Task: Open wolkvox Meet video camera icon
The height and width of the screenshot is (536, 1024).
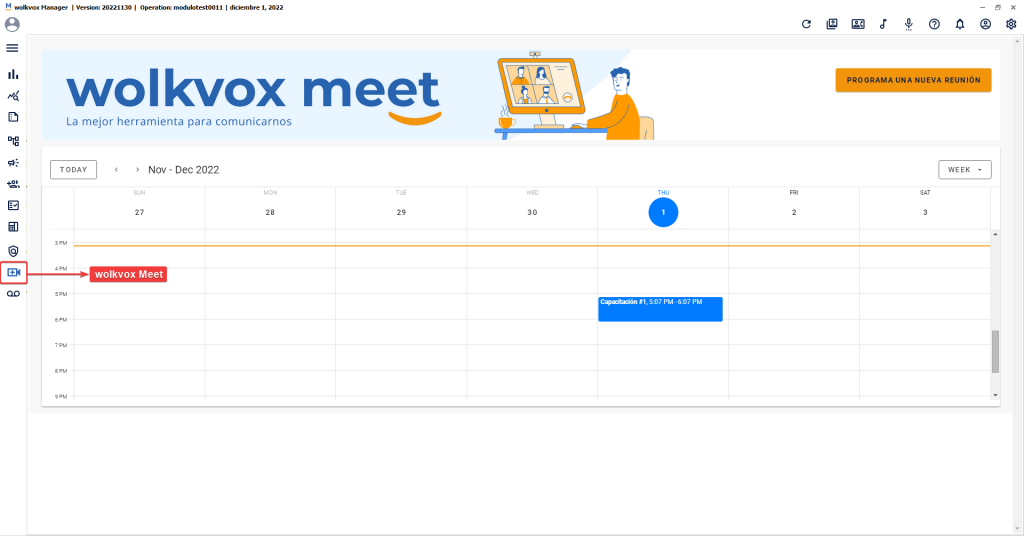Action: click(14, 272)
